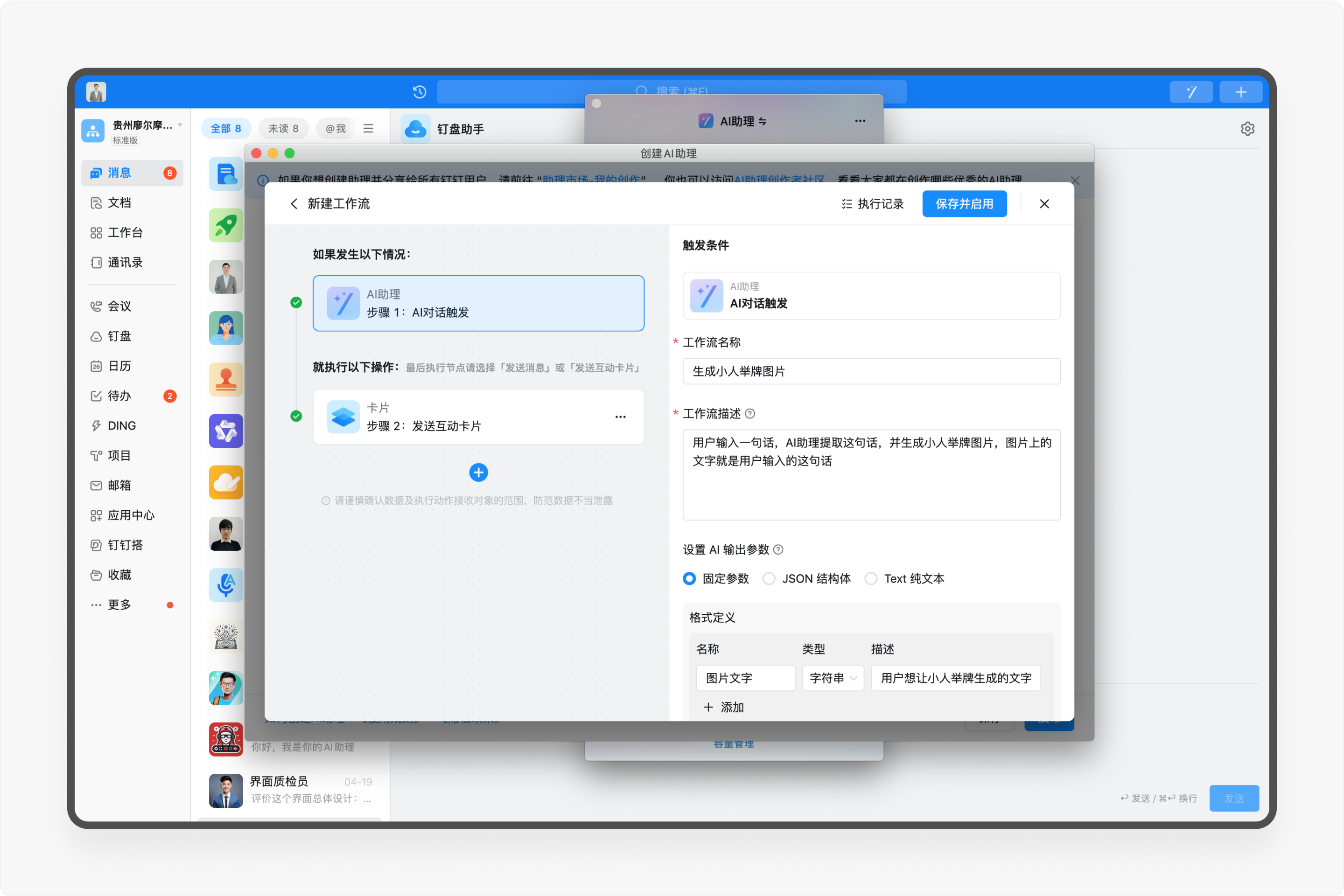Open 通讯录 in the sidebar
The height and width of the screenshot is (896, 1344).
click(132, 262)
